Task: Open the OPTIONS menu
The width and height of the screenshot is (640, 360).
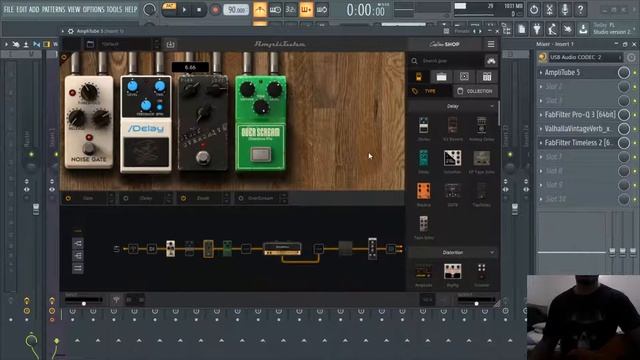Action: coord(93,9)
